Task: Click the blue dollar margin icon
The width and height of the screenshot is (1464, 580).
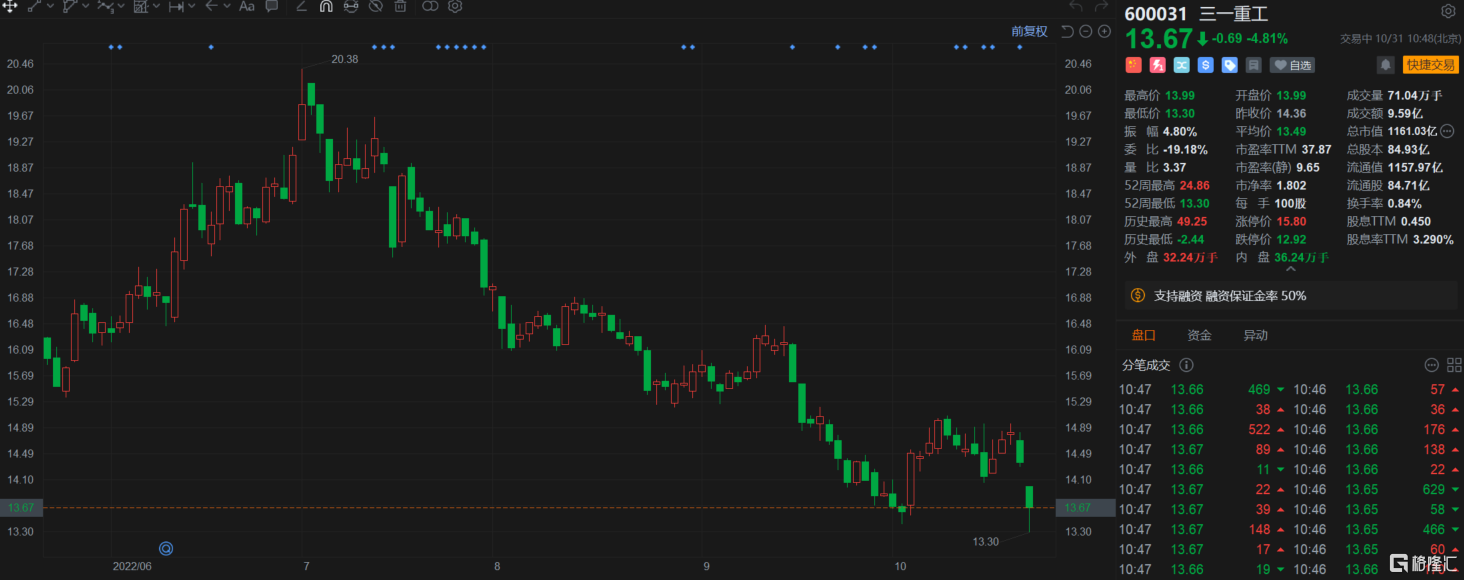Action: click(x=1206, y=65)
